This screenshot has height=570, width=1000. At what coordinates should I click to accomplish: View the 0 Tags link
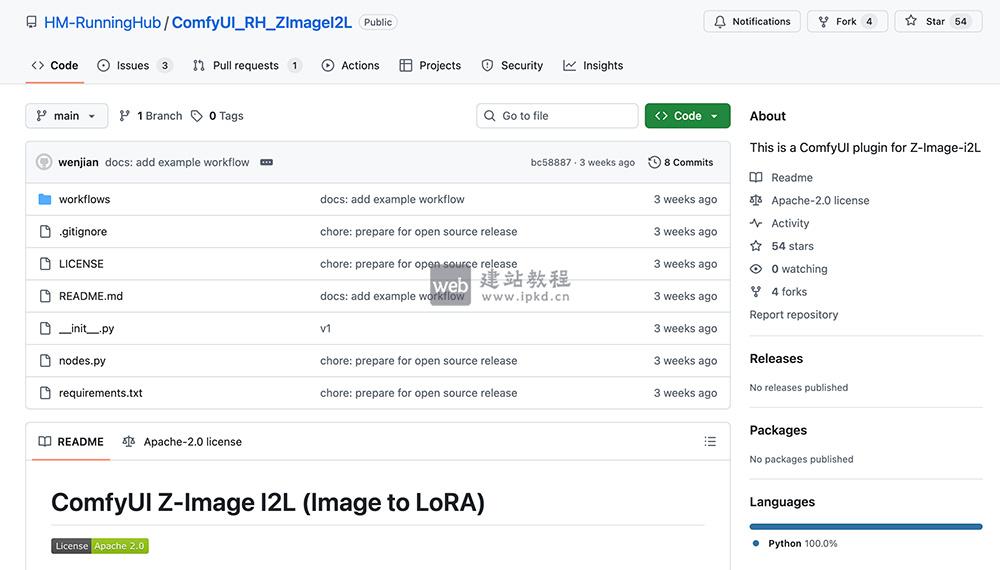click(x=217, y=115)
